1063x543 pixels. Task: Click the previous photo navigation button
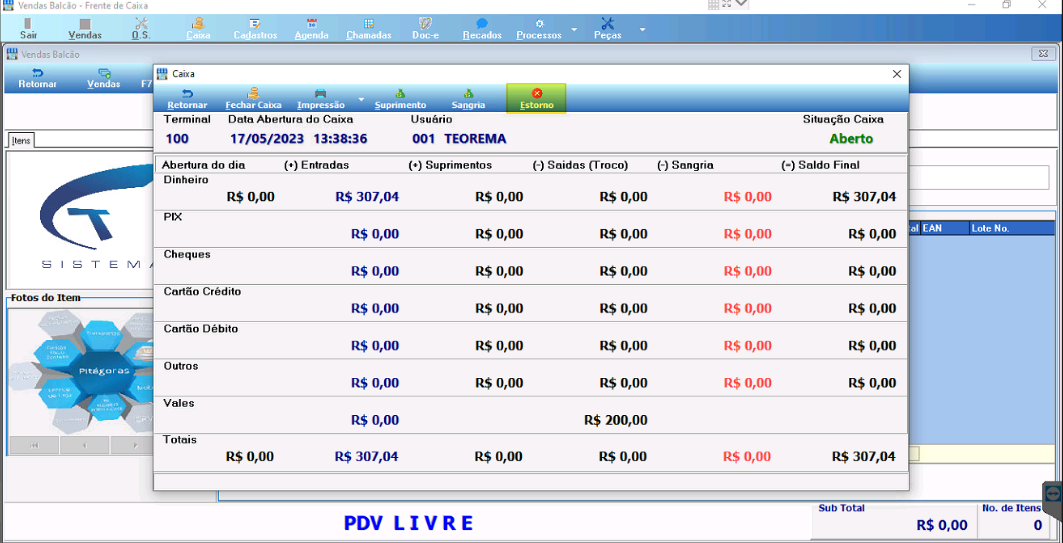click(x=85, y=445)
